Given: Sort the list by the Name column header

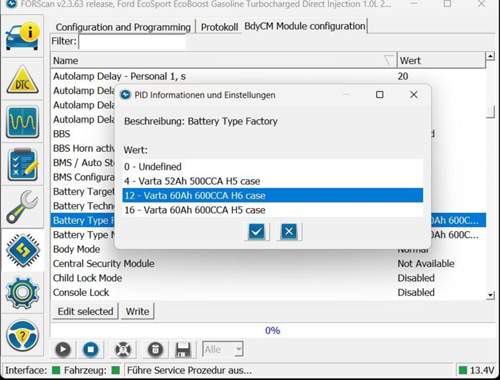Looking at the screenshot, I should 223,60.
